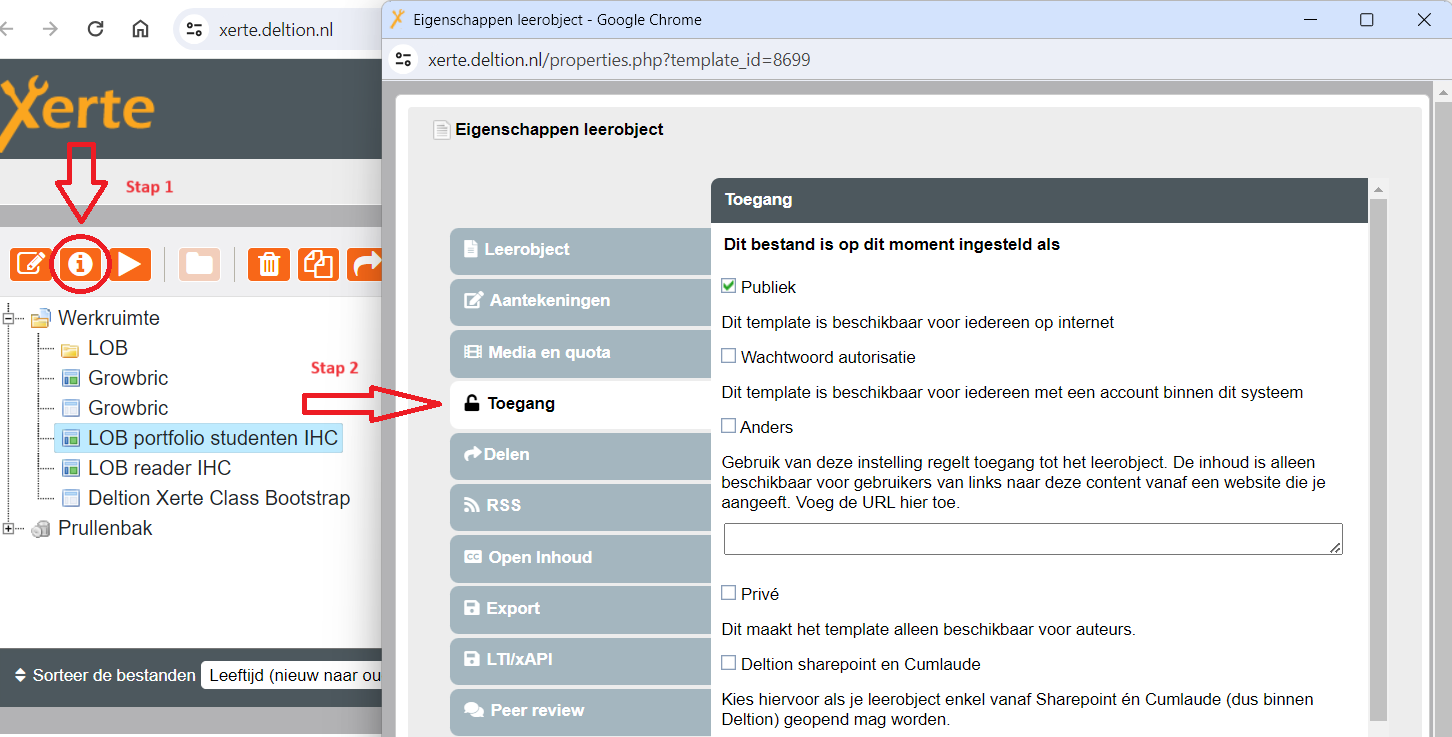Screen dimensions: 1452x737
Task: Switch to the Delen tab
Action: click(580, 455)
